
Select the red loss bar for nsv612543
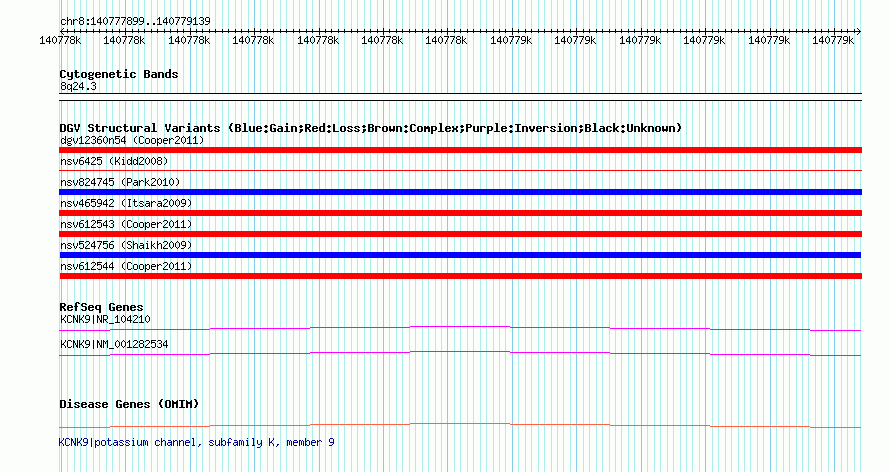pyautogui.click(x=460, y=234)
